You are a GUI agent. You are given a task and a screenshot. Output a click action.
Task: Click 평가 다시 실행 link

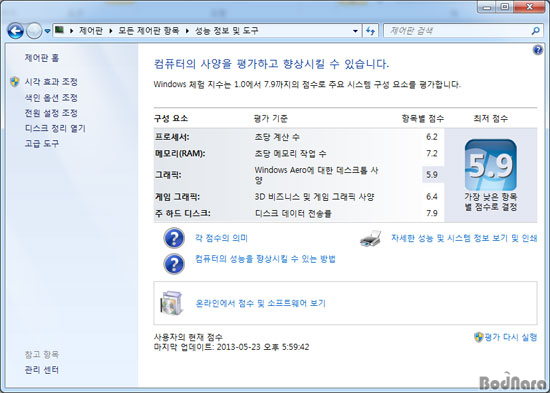click(x=511, y=337)
